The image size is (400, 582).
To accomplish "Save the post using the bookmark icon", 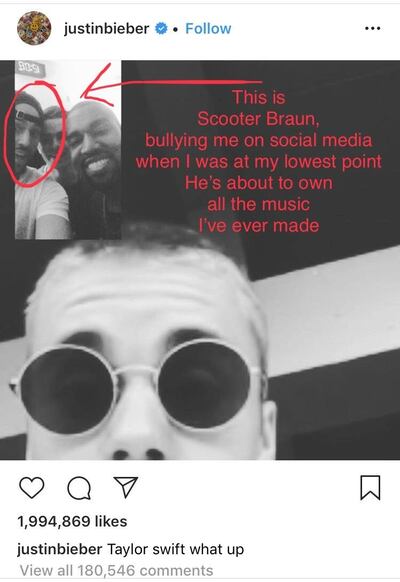I will coord(370,487).
